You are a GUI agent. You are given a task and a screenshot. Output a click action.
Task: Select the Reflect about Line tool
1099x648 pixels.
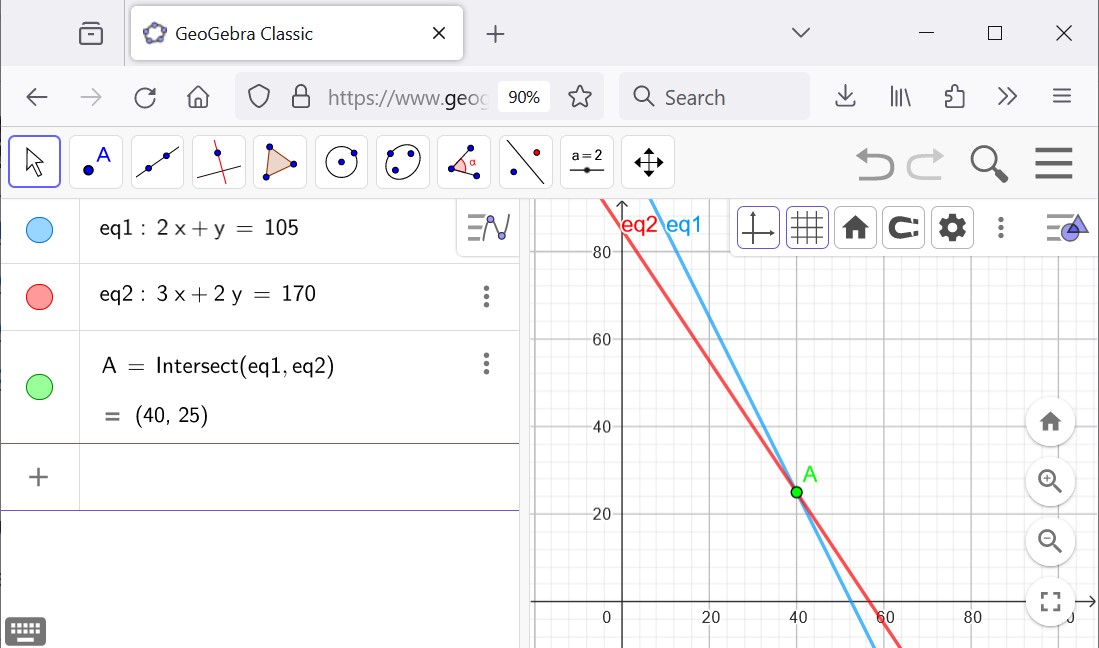pos(526,162)
